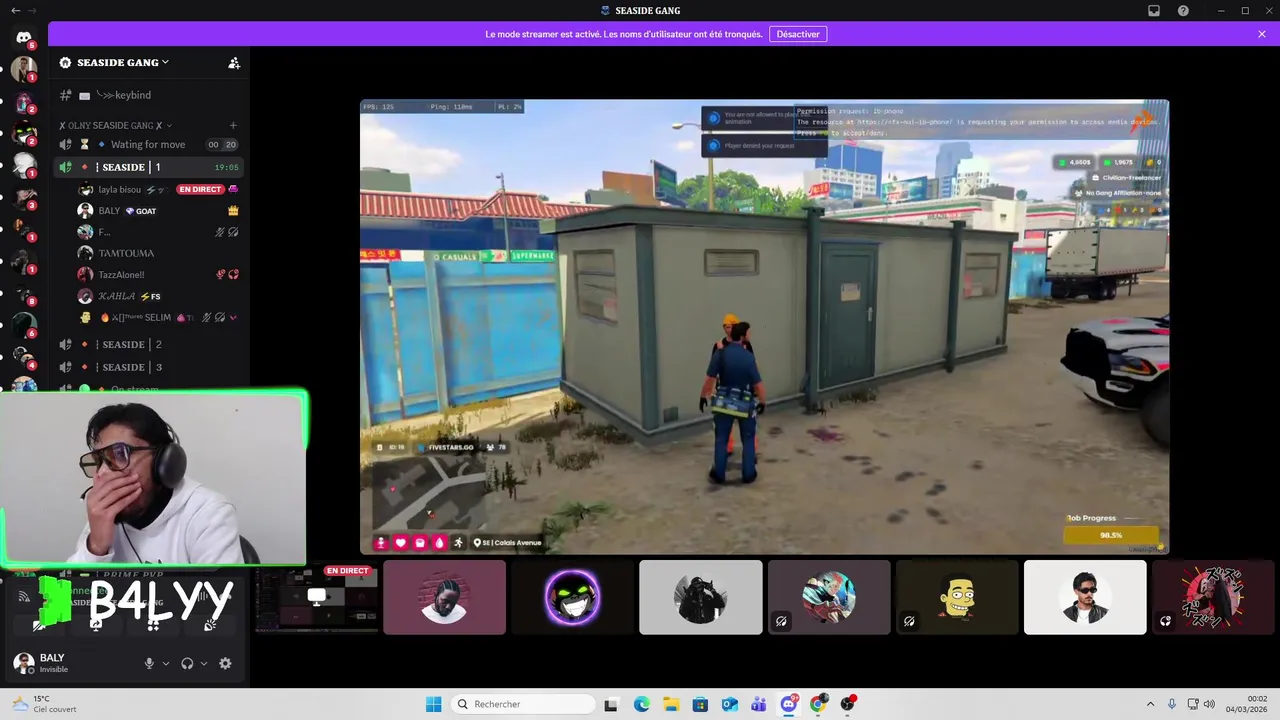Viewport: 1280px width, 720px height.
Task: Open server icon with badge 8
Action: 24,294
